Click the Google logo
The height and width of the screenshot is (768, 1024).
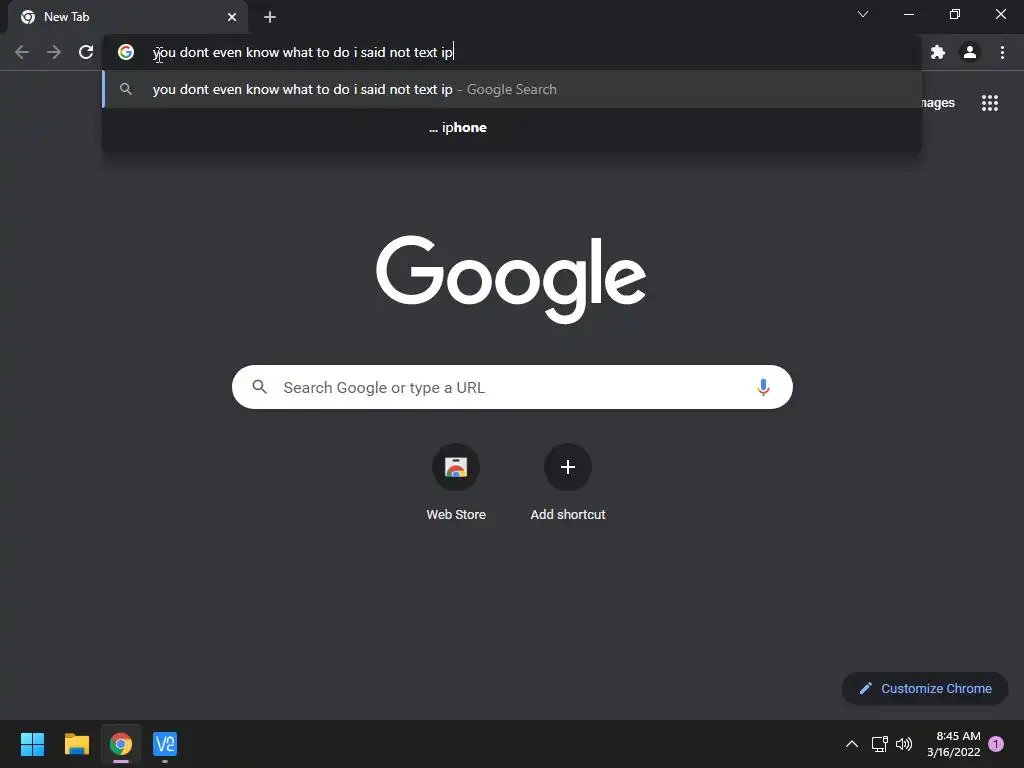coord(511,280)
